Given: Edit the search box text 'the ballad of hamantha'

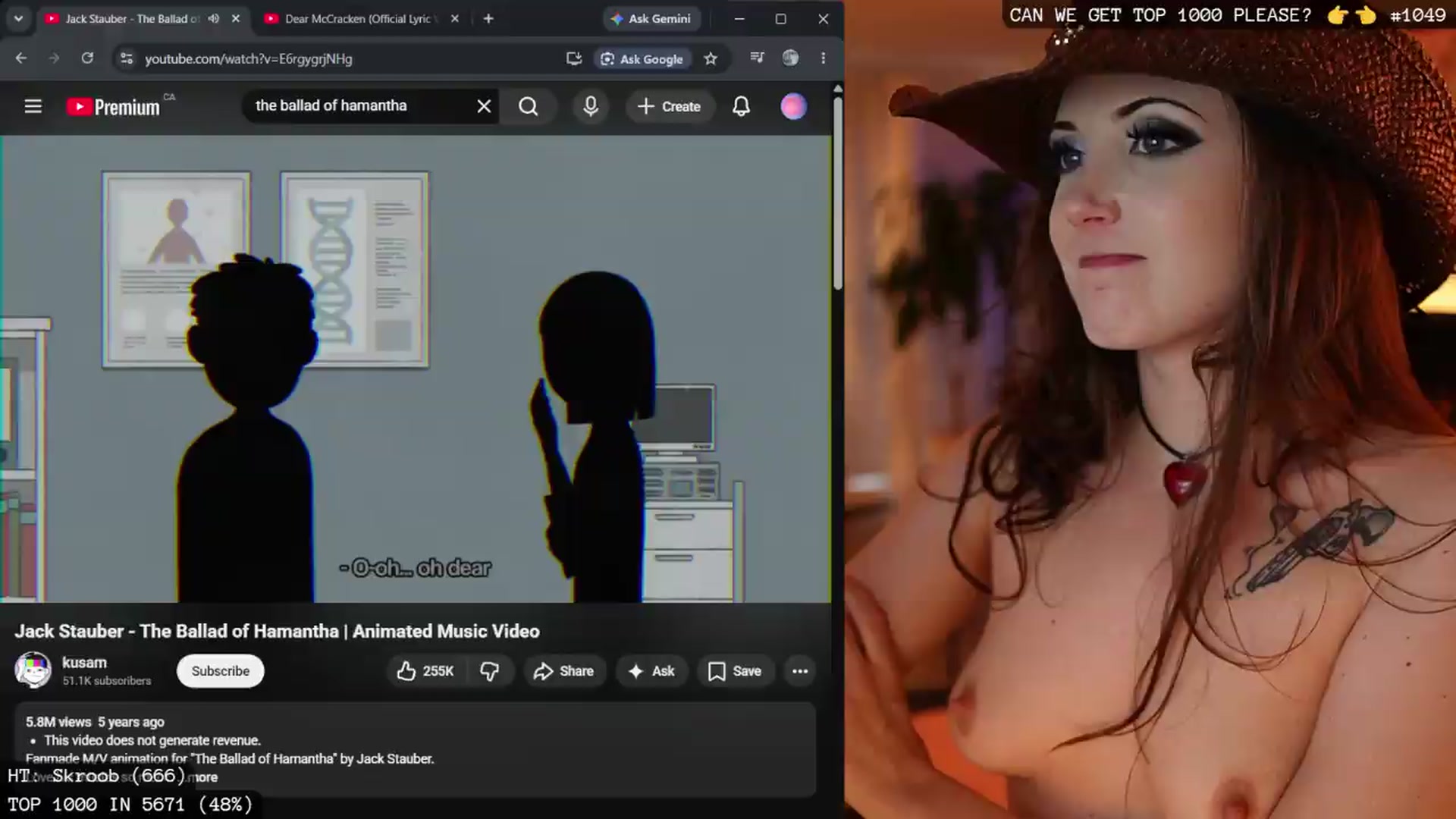Looking at the screenshot, I should 331,105.
